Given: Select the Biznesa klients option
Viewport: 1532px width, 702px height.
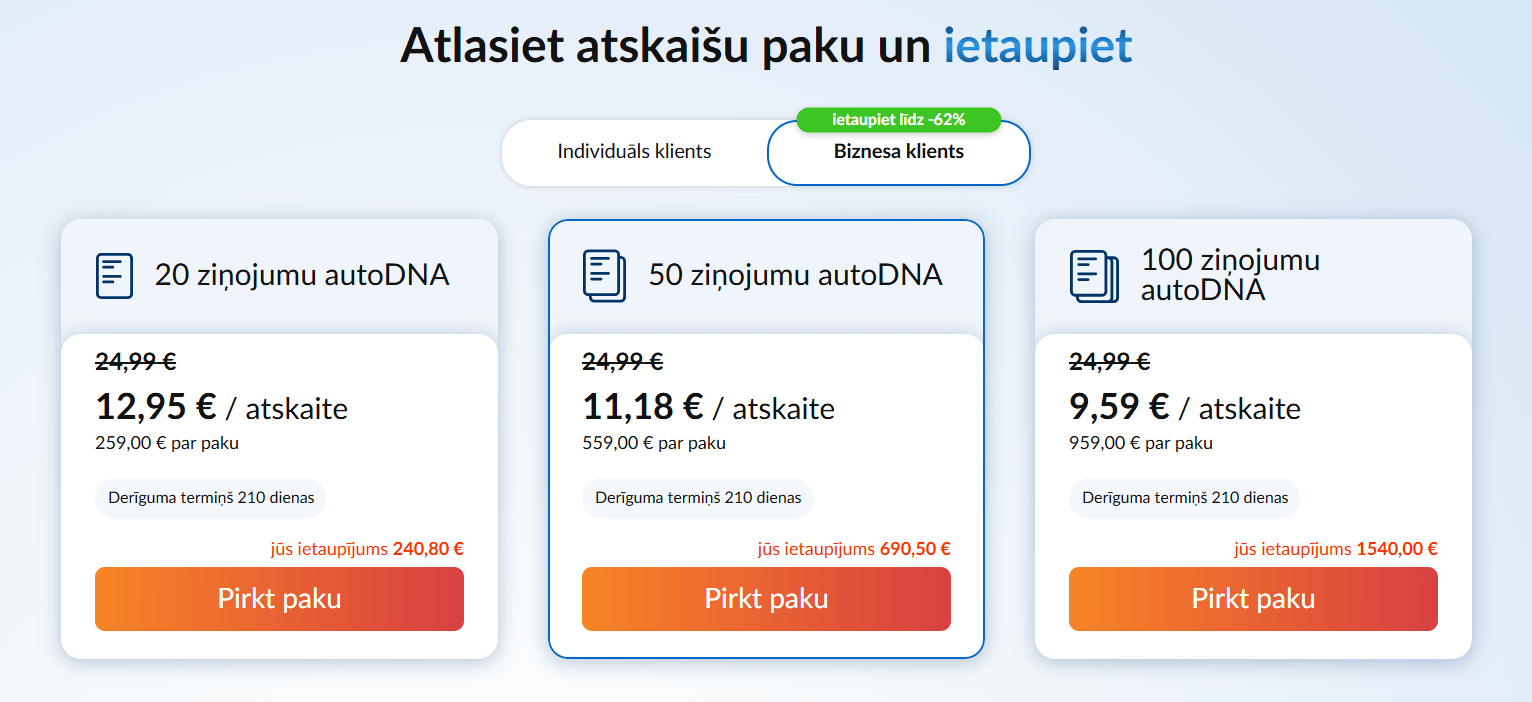Looking at the screenshot, I should point(898,153).
